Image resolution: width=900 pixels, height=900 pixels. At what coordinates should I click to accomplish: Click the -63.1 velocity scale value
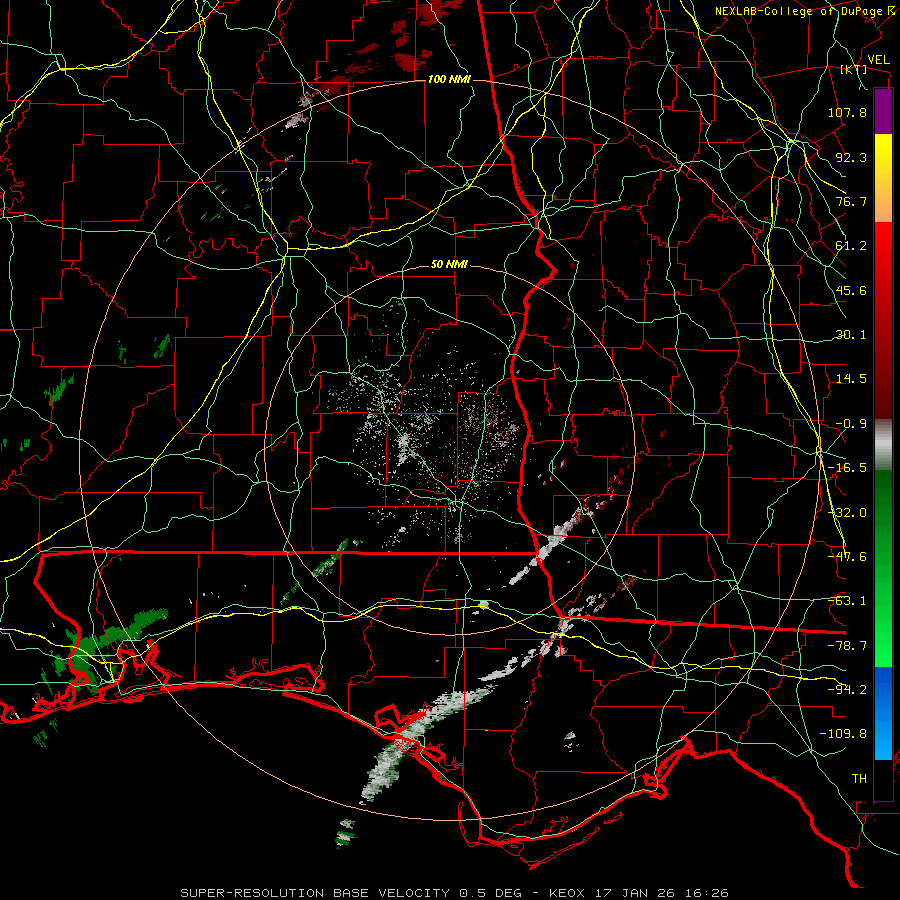(x=847, y=601)
